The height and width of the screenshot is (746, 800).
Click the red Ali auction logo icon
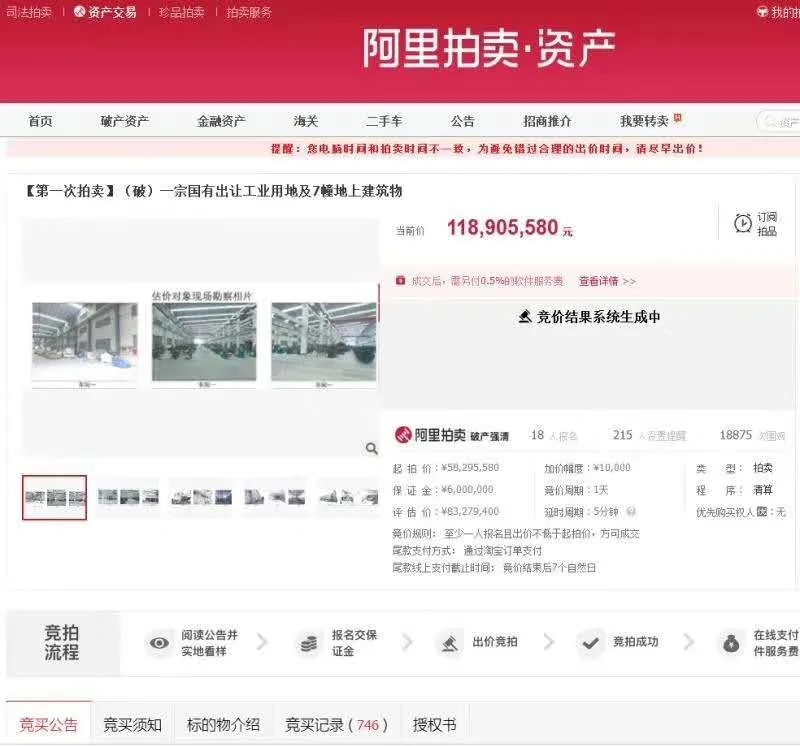pyautogui.click(x=403, y=435)
